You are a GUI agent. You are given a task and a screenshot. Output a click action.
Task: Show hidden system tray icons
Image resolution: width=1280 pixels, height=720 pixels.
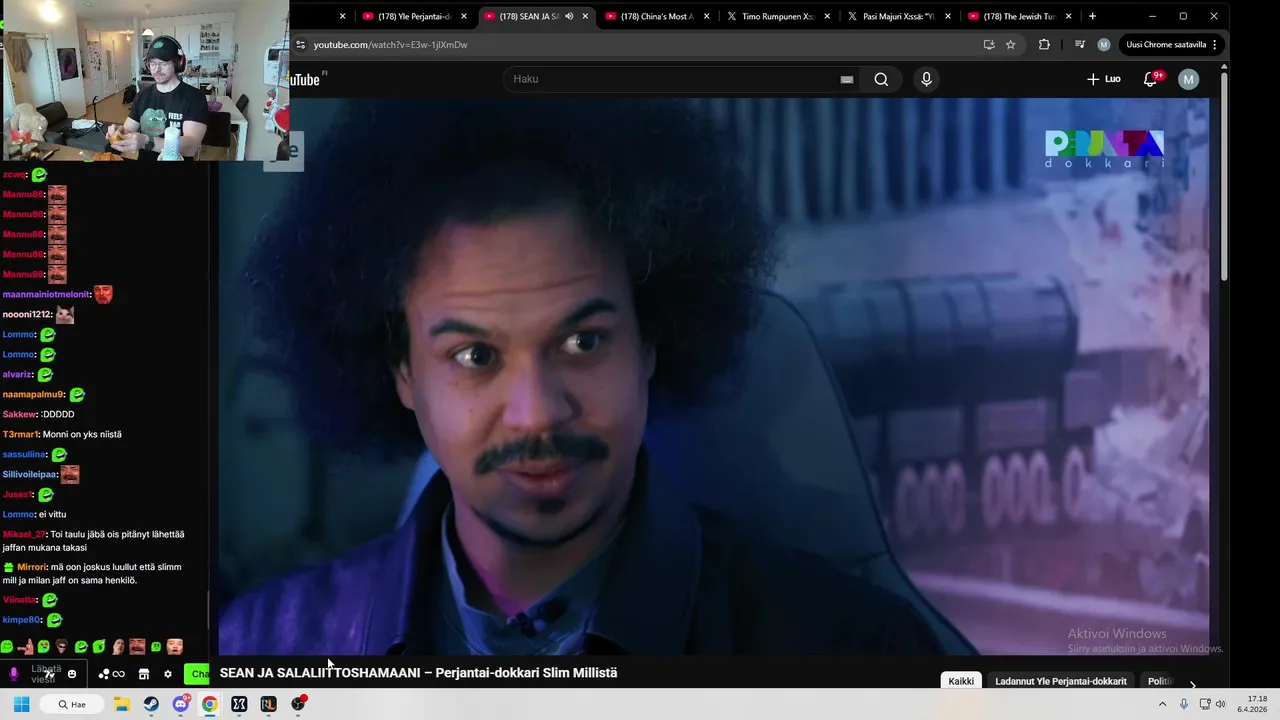pyautogui.click(x=1162, y=704)
